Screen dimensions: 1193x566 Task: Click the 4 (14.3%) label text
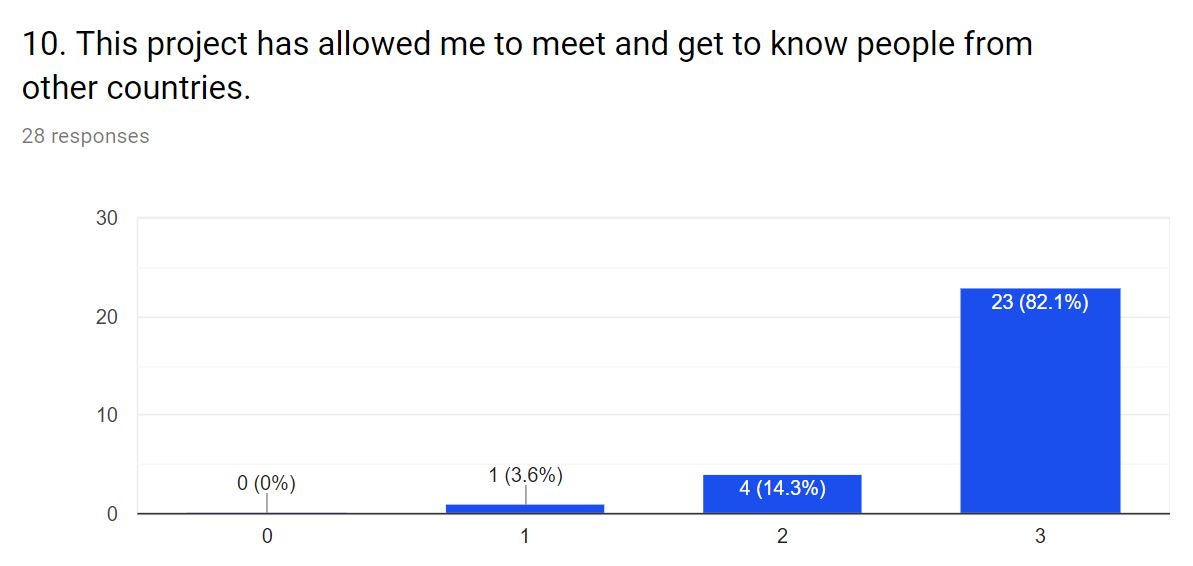click(782, 488)
